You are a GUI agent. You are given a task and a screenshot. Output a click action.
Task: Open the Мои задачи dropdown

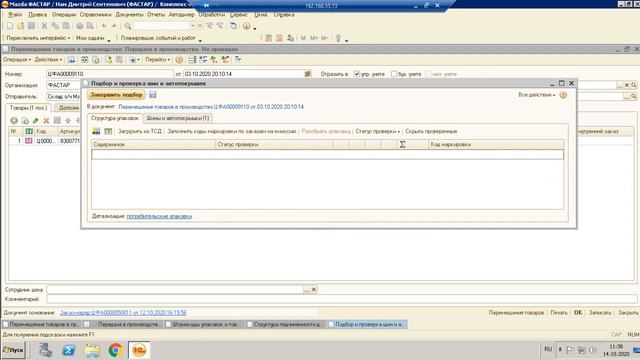93,38
